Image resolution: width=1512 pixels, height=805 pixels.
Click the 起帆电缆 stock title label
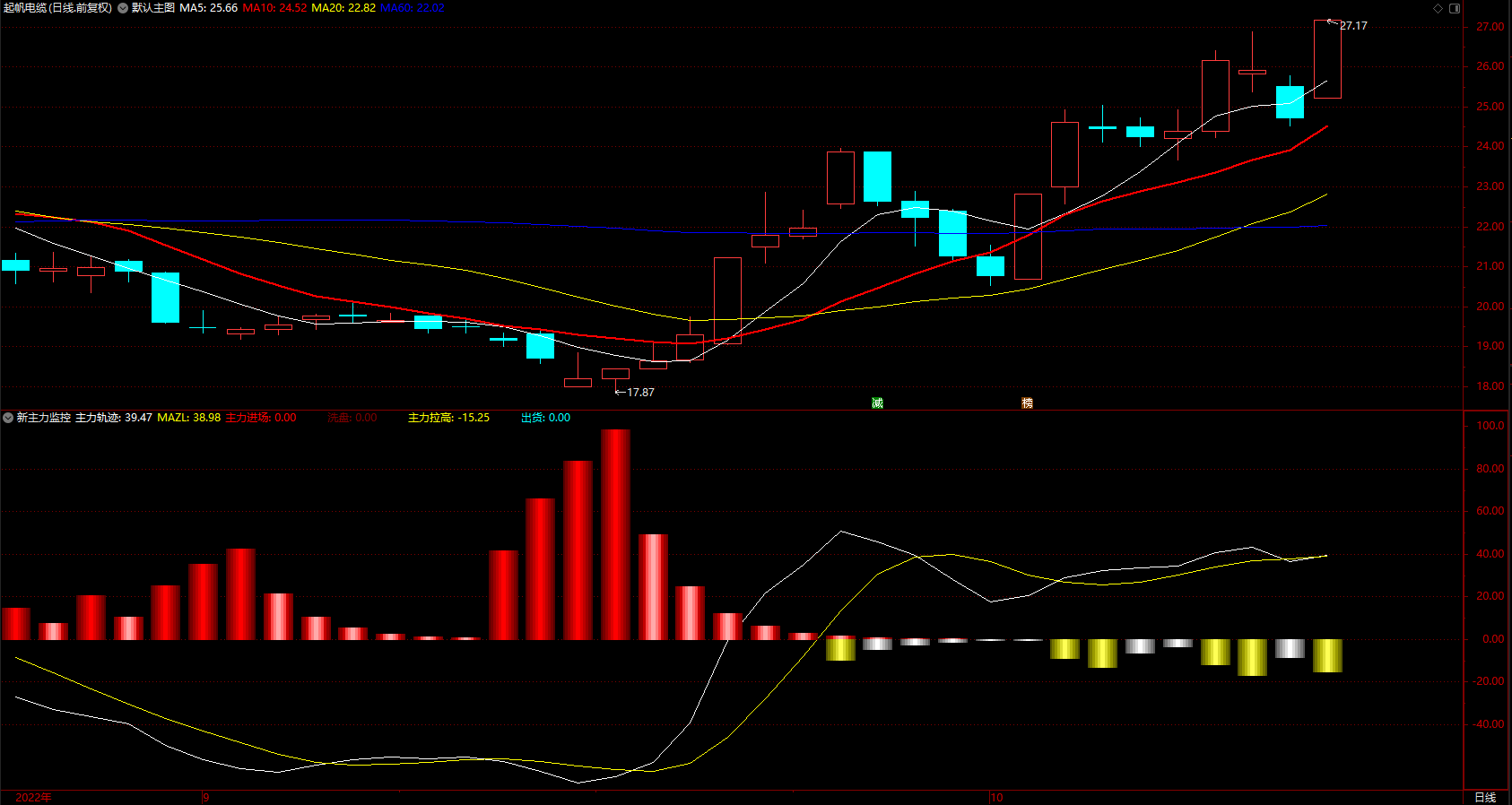pyautogui.click(x=57, y=8)
